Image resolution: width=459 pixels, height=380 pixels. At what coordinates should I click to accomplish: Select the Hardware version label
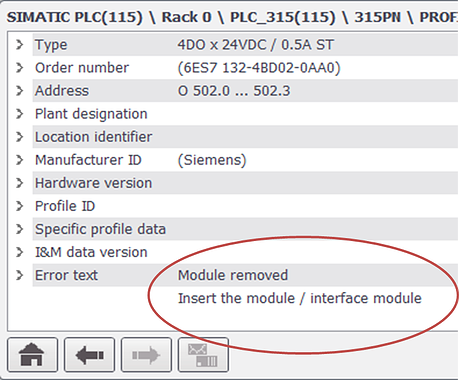point(93,183)
